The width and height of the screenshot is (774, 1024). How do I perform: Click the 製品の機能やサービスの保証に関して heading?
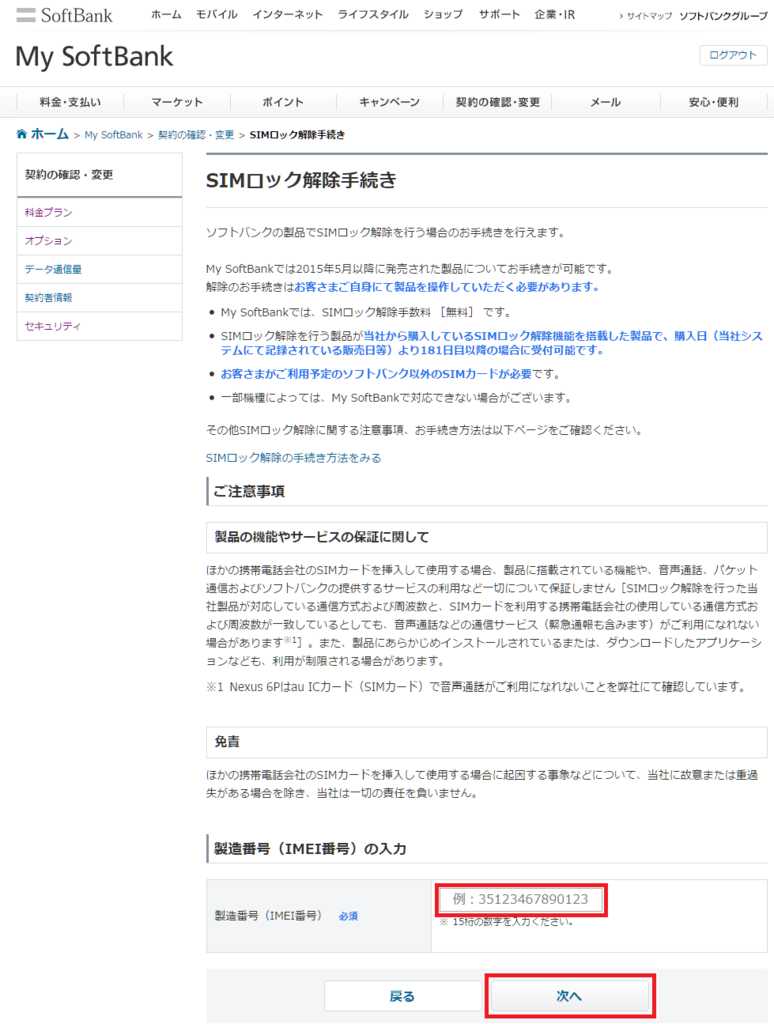click(x=322, y=537)
